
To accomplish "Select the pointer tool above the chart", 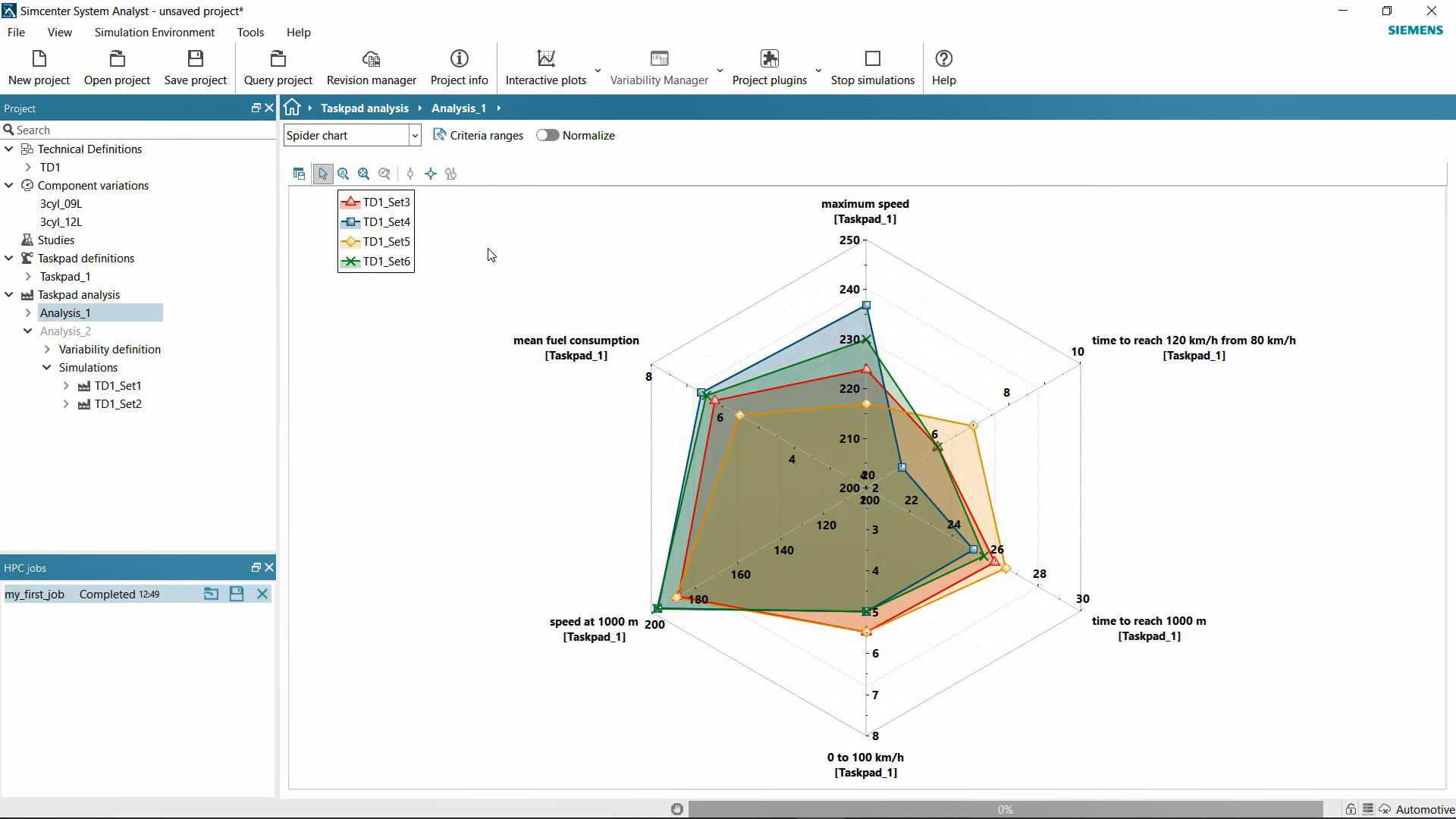I will [x=323, y=174].
